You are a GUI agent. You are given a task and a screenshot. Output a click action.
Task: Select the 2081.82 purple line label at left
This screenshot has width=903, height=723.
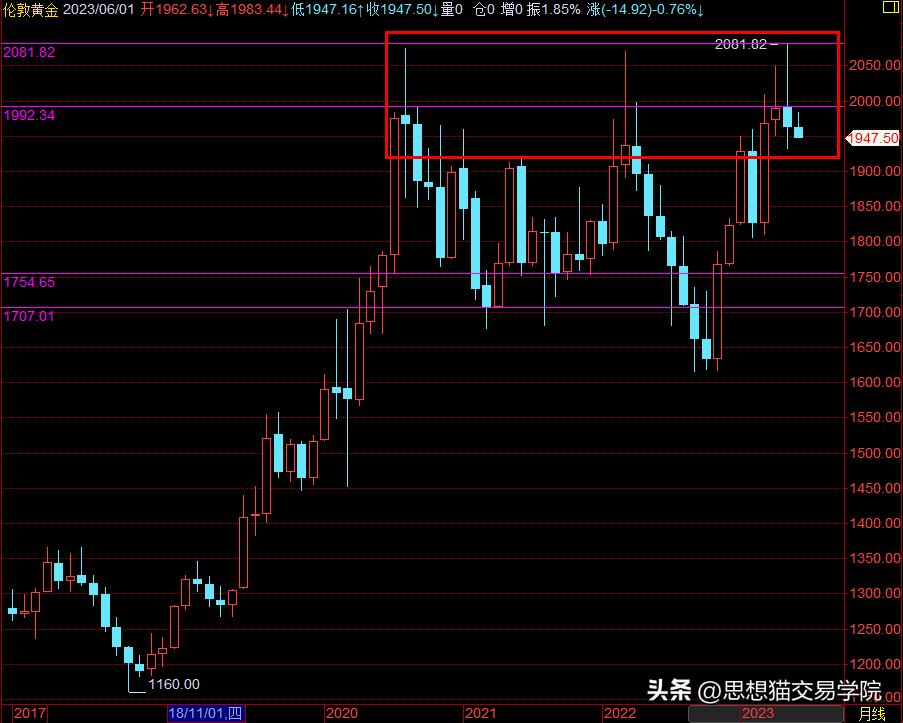pos(29,52)
